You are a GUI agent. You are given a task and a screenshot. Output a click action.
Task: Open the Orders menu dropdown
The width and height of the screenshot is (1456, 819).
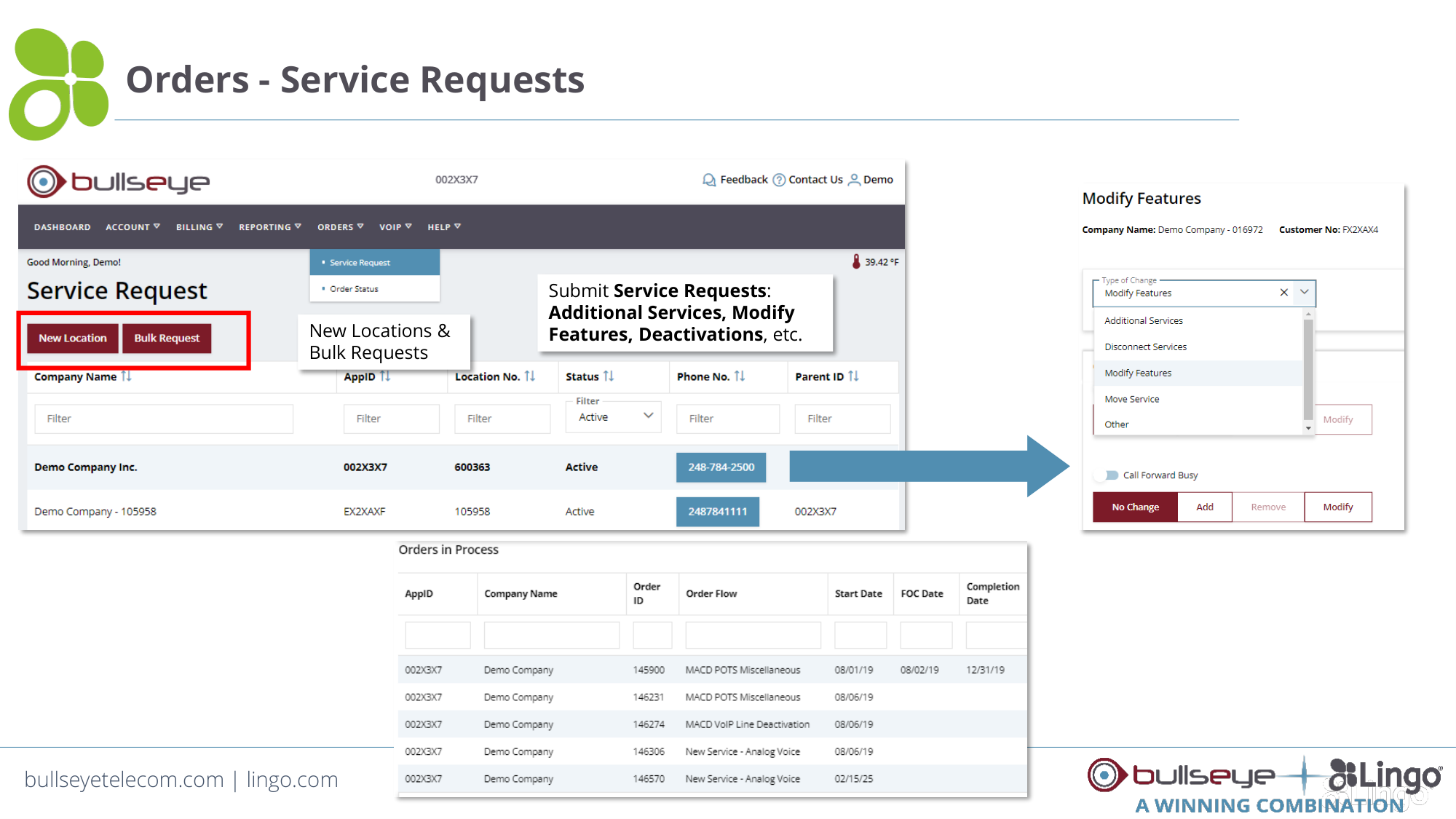pos(341,227)
